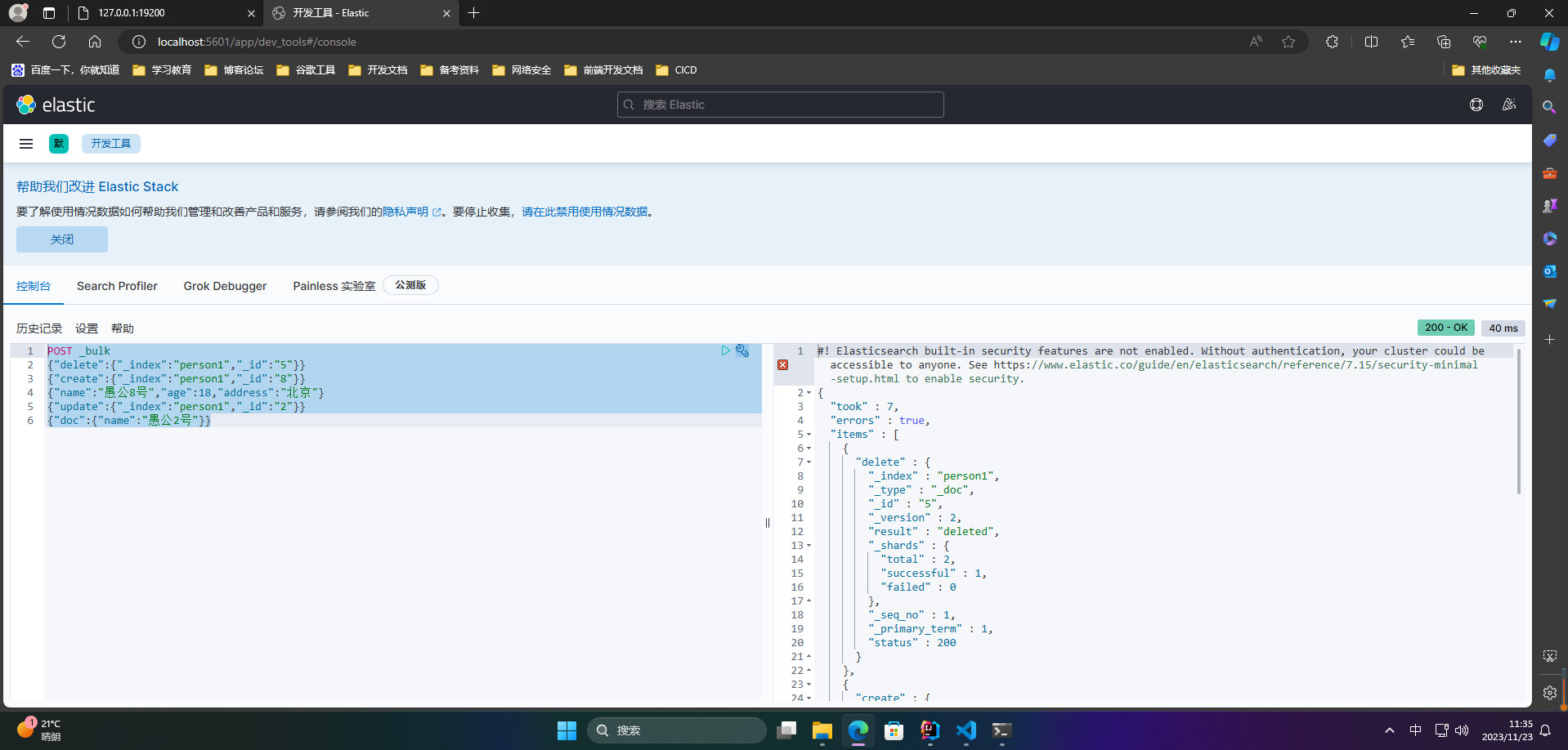Open a new browser tab

tap(474, 12)
